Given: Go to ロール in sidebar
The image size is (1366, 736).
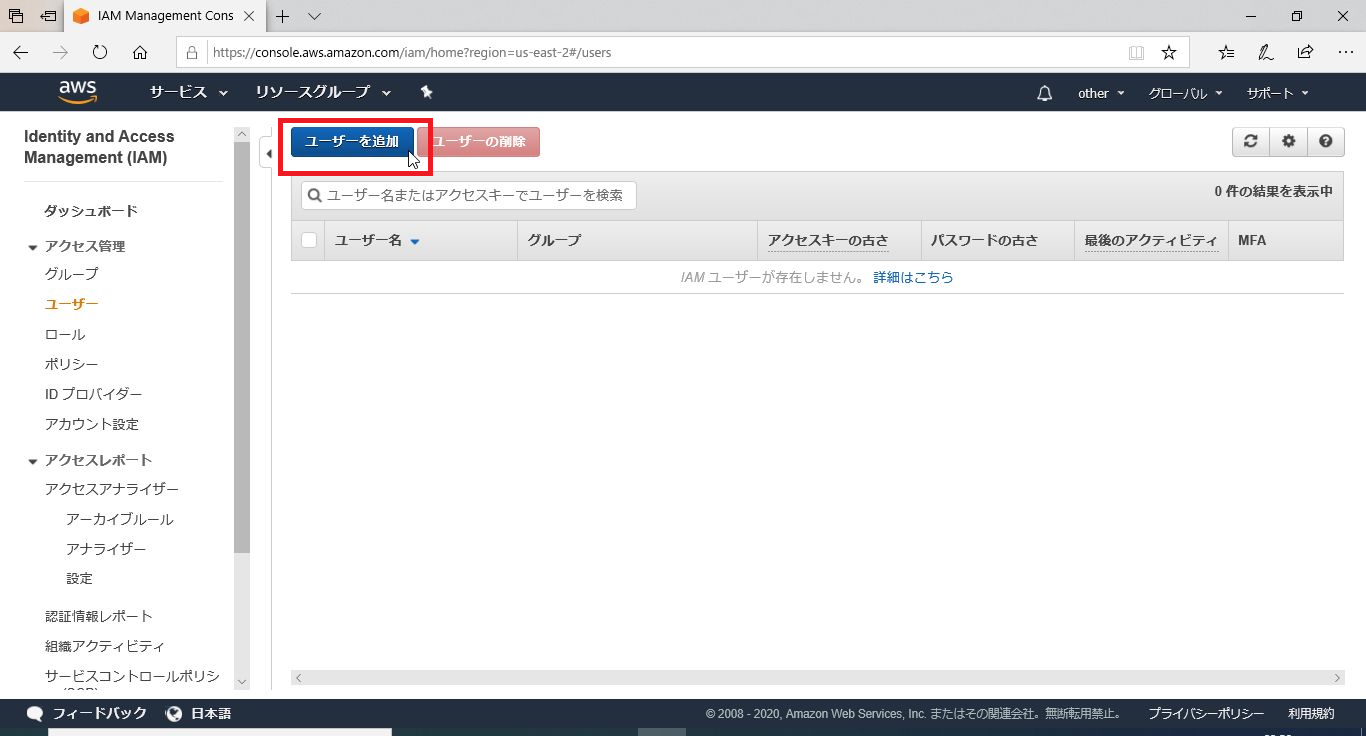Looking at the screenshot, I should click(65, 334).
